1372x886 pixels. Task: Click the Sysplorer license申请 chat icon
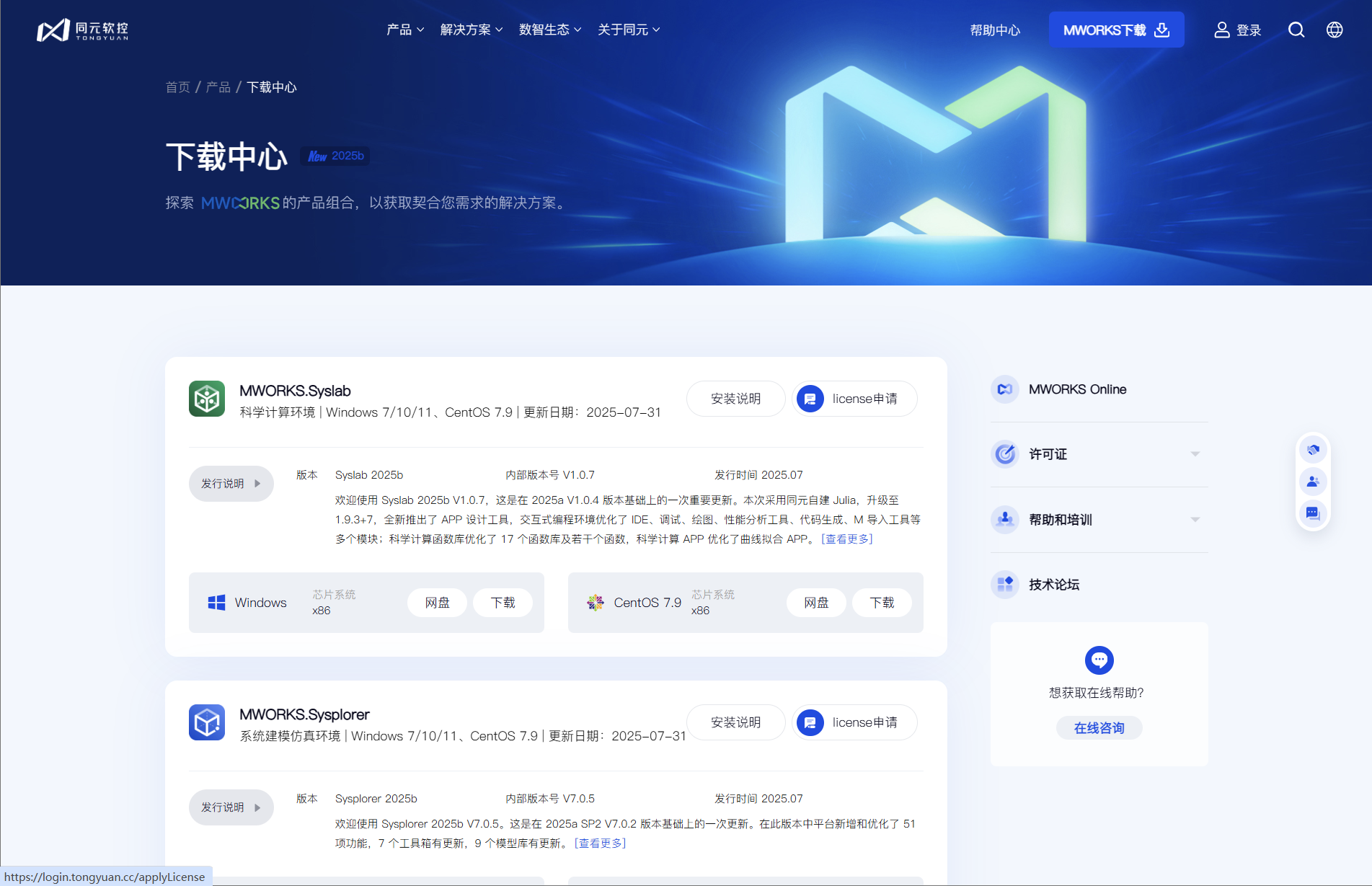(x=810, y=722)
